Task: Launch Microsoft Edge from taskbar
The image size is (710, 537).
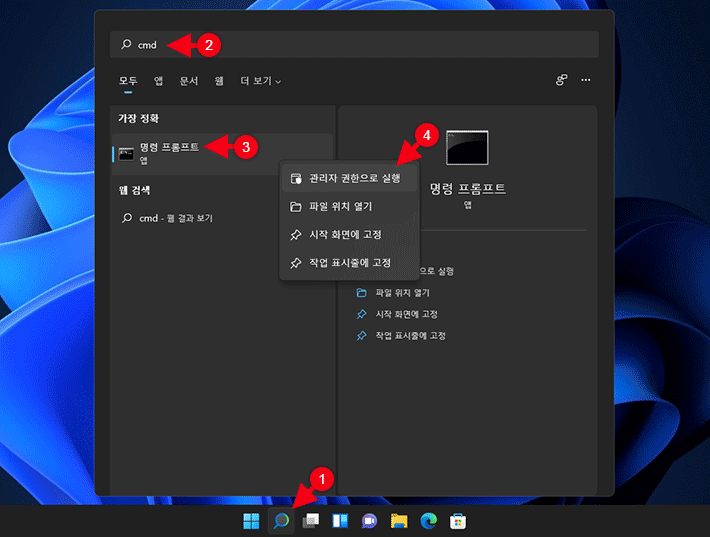Action: [428, 521]
